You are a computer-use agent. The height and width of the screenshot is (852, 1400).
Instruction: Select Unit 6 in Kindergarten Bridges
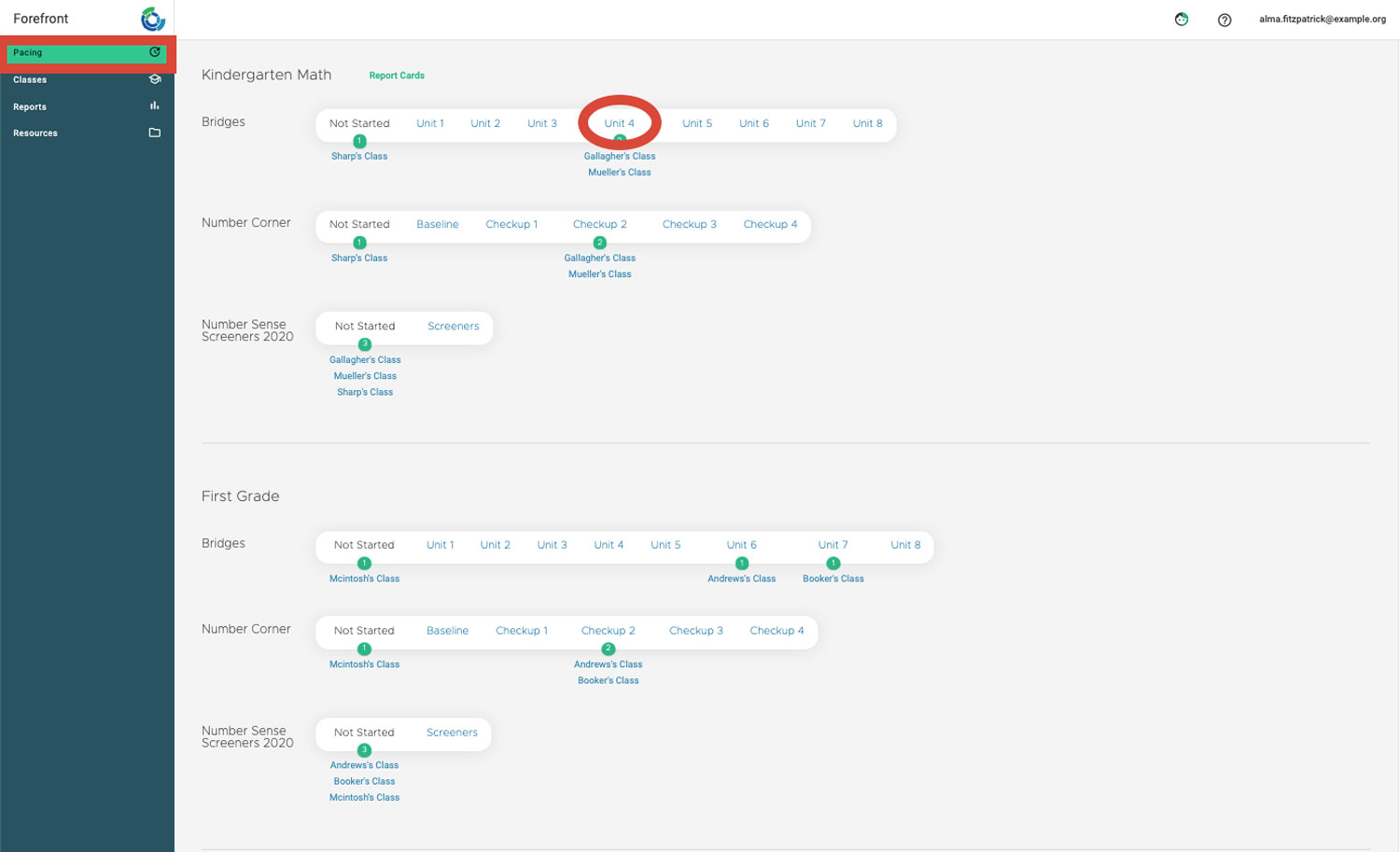point(754,123)
